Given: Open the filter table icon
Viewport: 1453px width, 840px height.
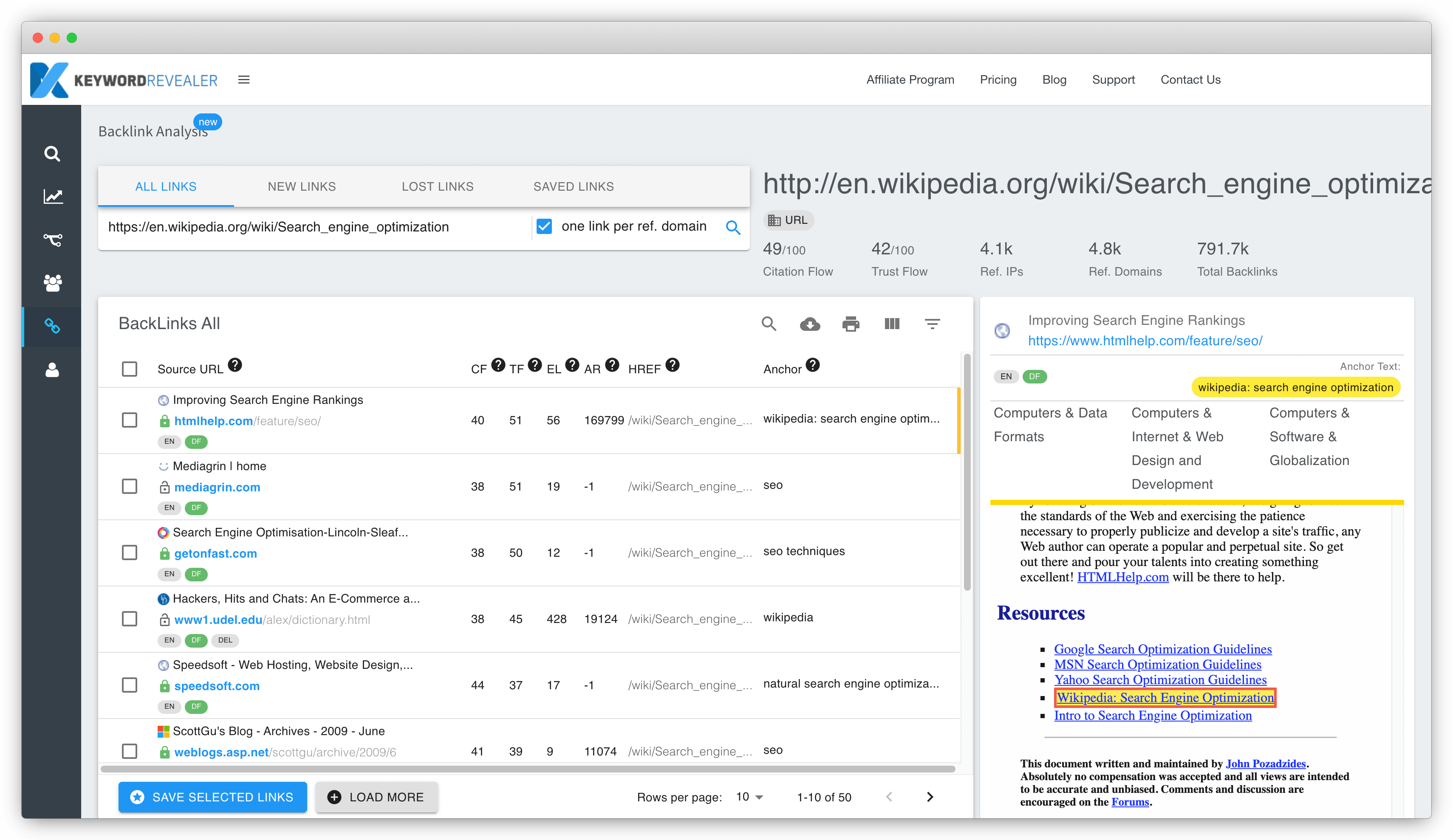Looking at the screenshot, I should tap(932, 324).
